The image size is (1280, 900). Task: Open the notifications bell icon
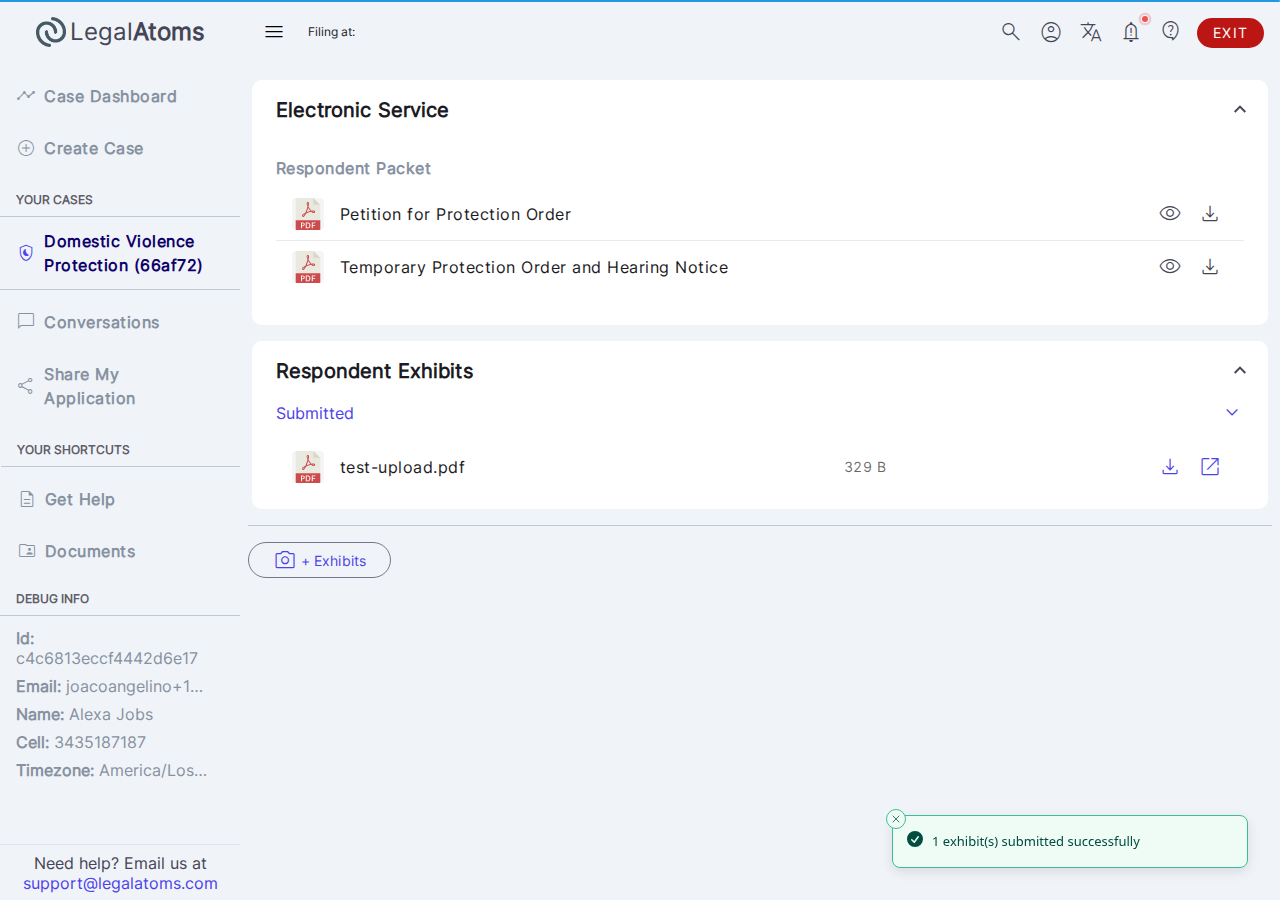[1131, 32]
